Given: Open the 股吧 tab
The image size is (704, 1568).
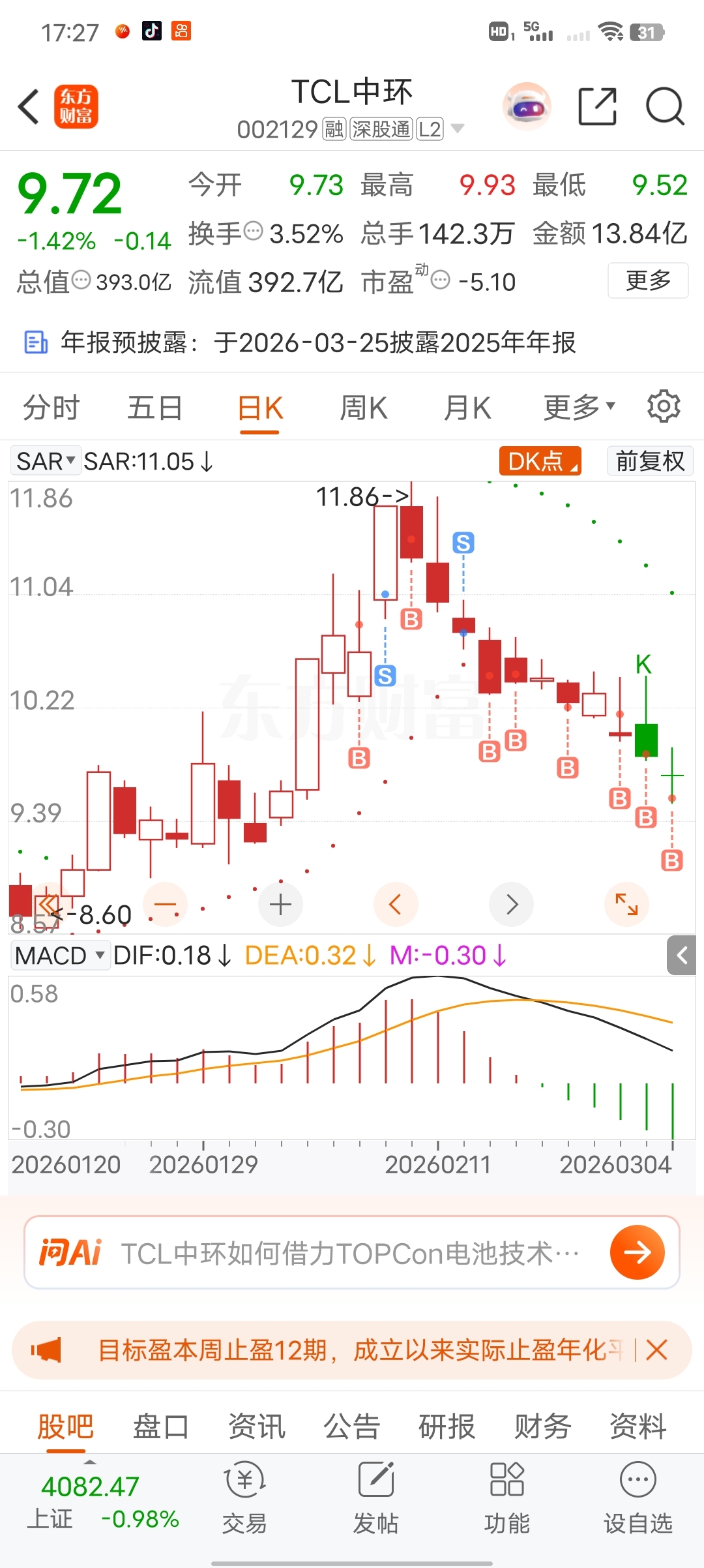Looking at the screenshot, I should [66, 1426].
